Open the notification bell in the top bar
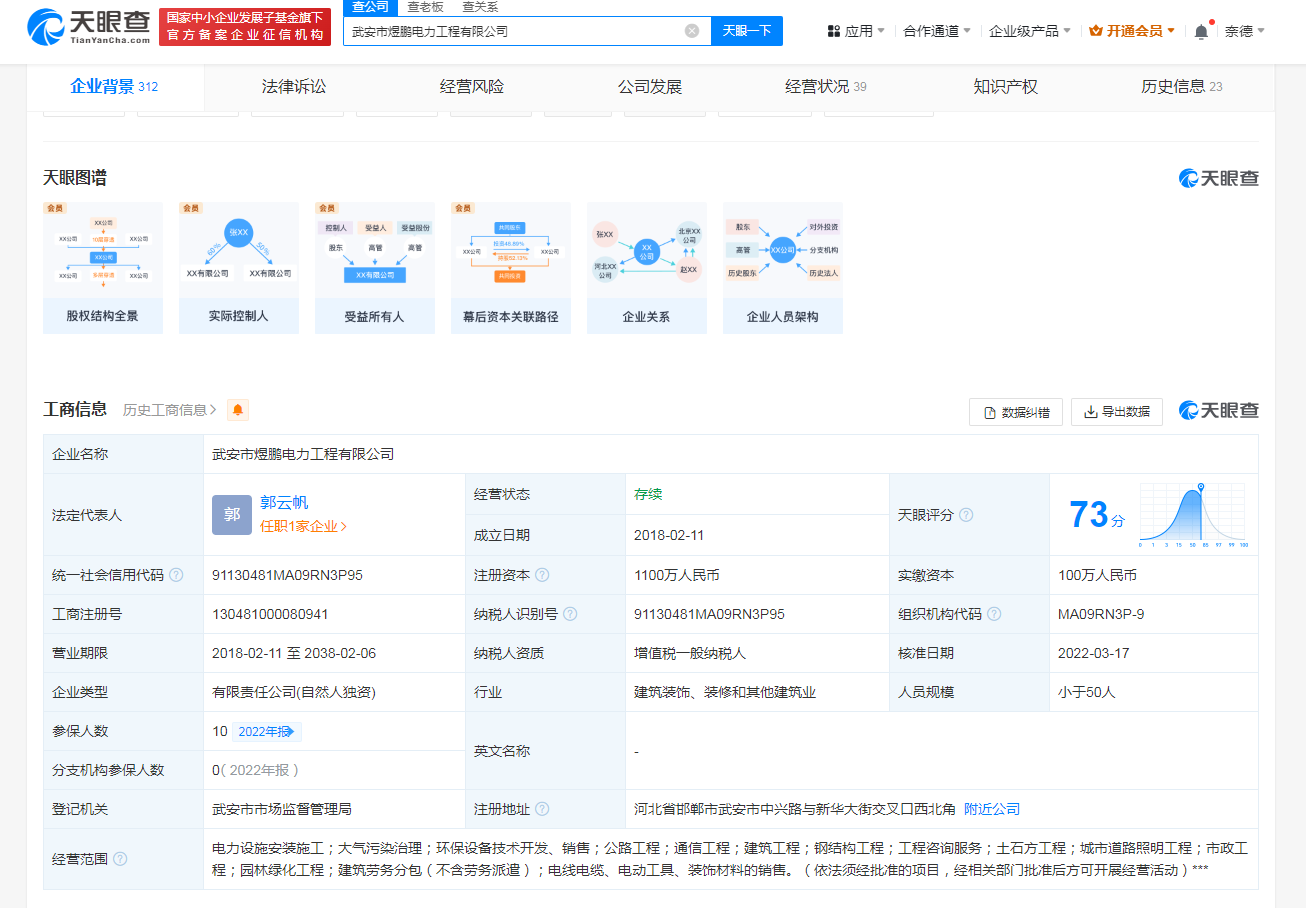Viewport: 1306px width, 908px height. 1201,31
